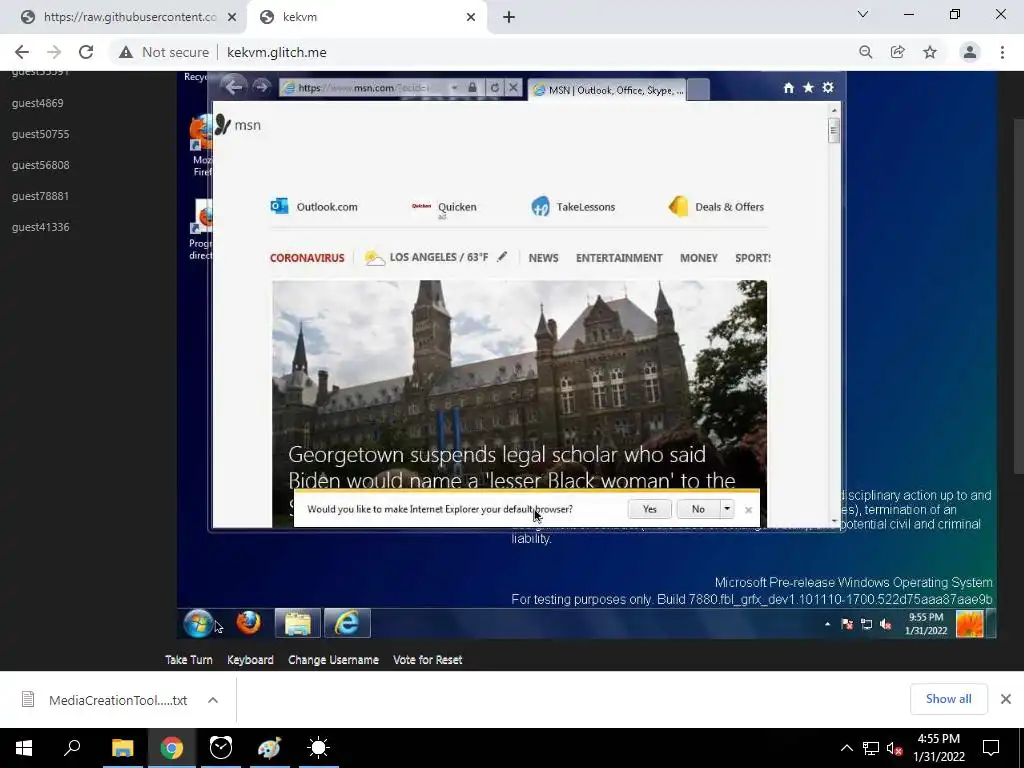Click Internet Explorer on the VM taskbar
The image size is (1024, 768).
pyautogui.click(x=347, y=623)
